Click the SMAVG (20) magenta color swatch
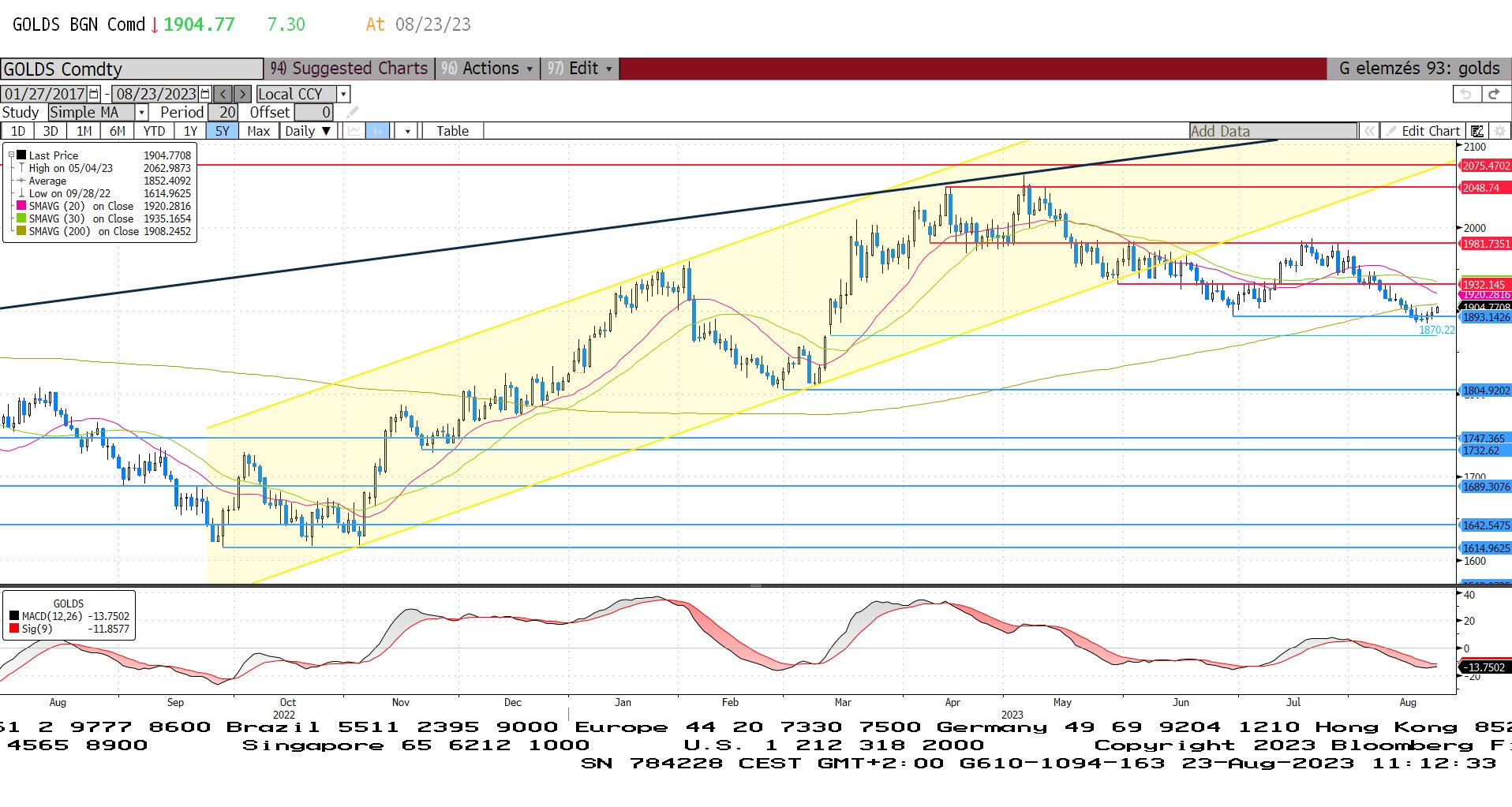This screenshot has height=807, width=1512. 21,206
